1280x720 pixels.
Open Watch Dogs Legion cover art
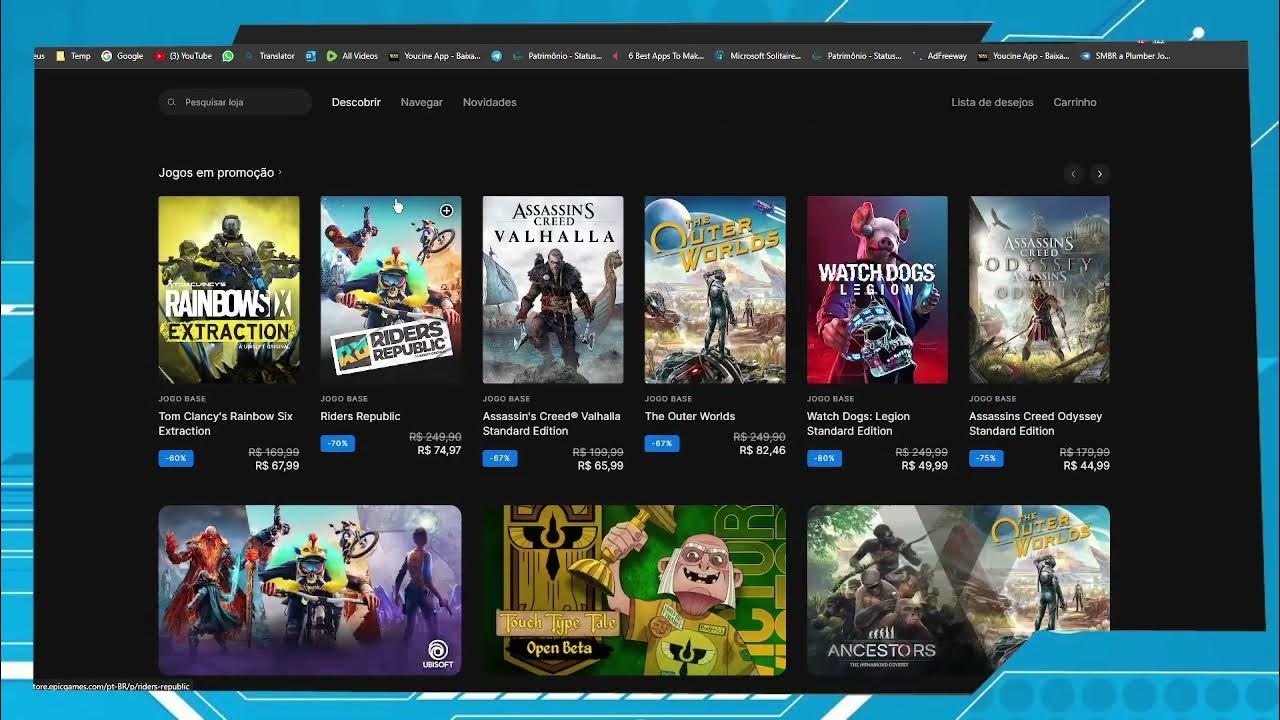(x=877, y=290)
